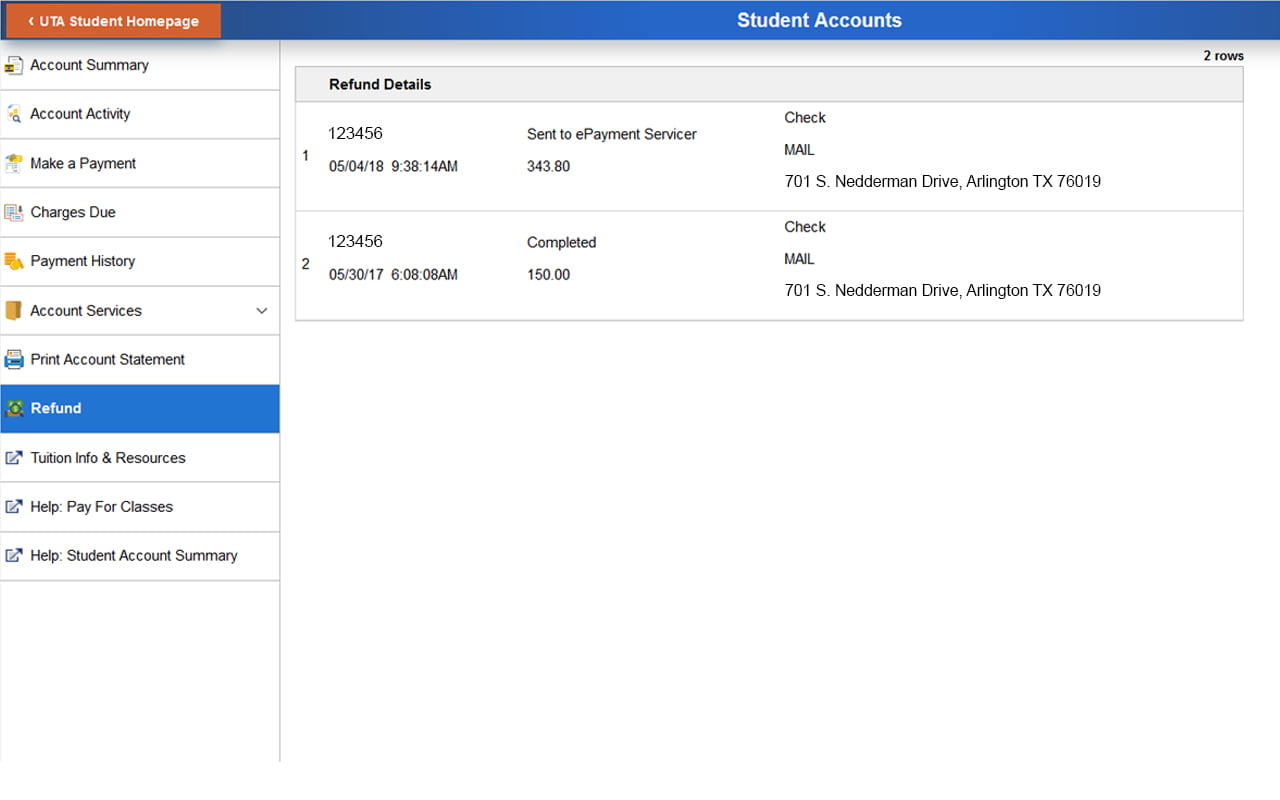Select the Completed refund from 05/30/17
The image size is (1280, 800).
[700, 264]
